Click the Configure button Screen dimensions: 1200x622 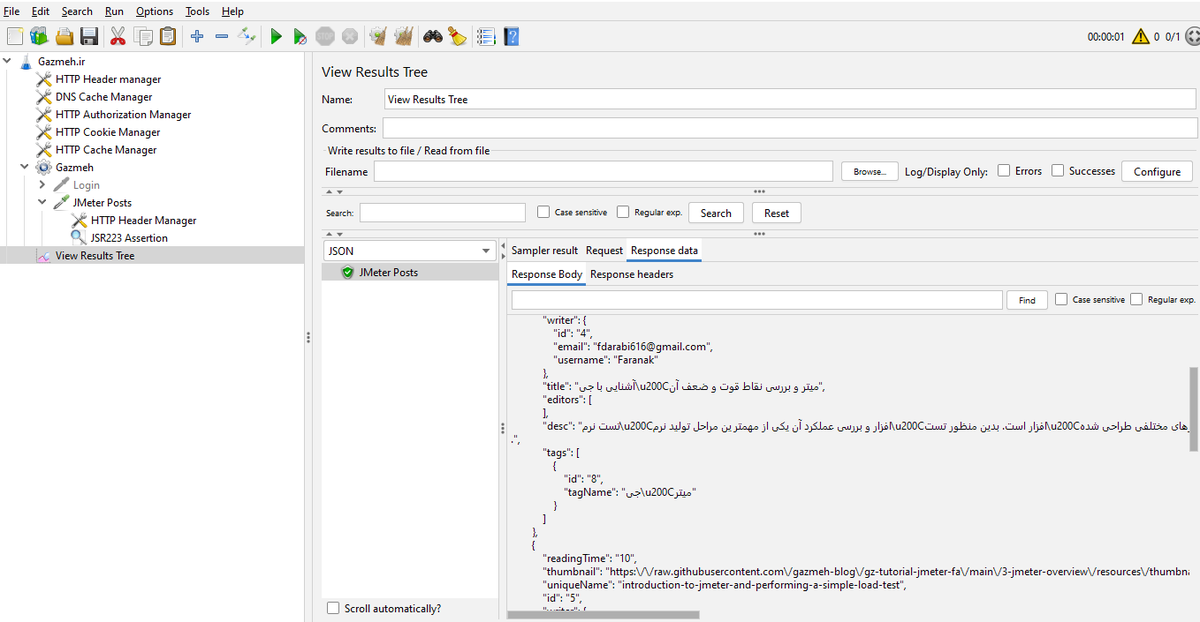pyautogui.click(x=1157, y=171)
